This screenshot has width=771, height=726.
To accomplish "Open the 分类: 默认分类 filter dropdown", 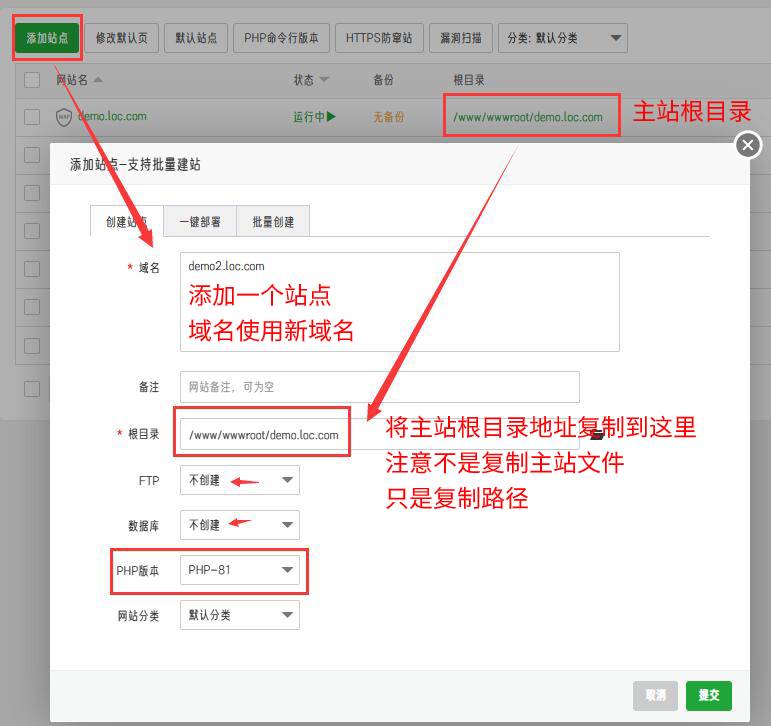I will (563, 38).
